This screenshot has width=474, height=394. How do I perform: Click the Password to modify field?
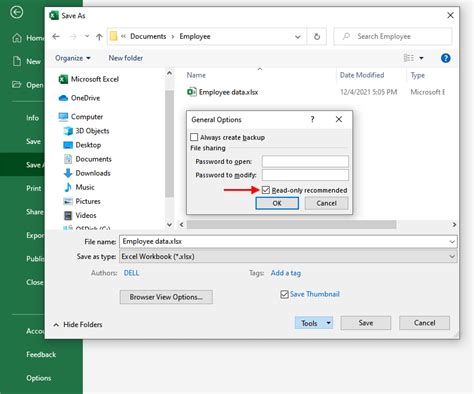click(x=305, y=175)
